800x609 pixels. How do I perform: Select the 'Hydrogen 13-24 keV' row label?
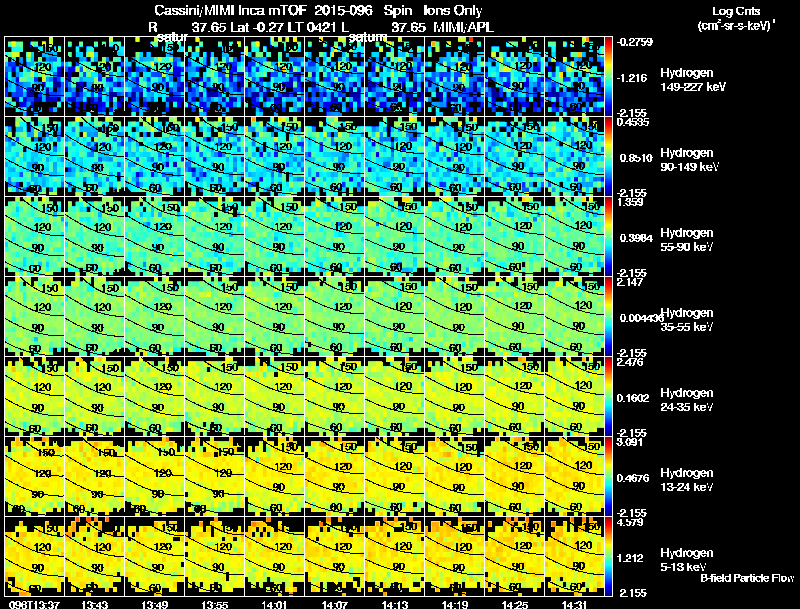687,480
